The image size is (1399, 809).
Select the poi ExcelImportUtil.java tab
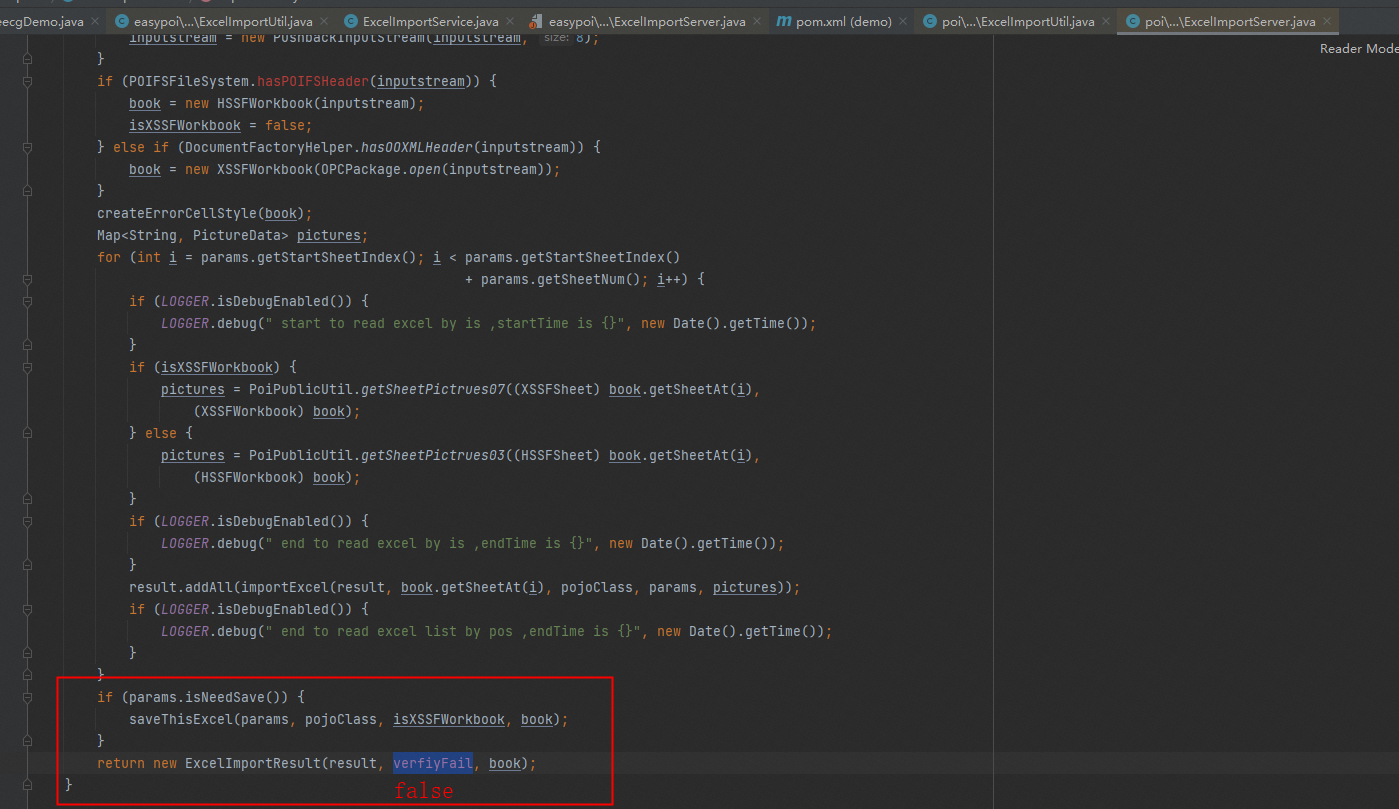(x=1017, y=21)
